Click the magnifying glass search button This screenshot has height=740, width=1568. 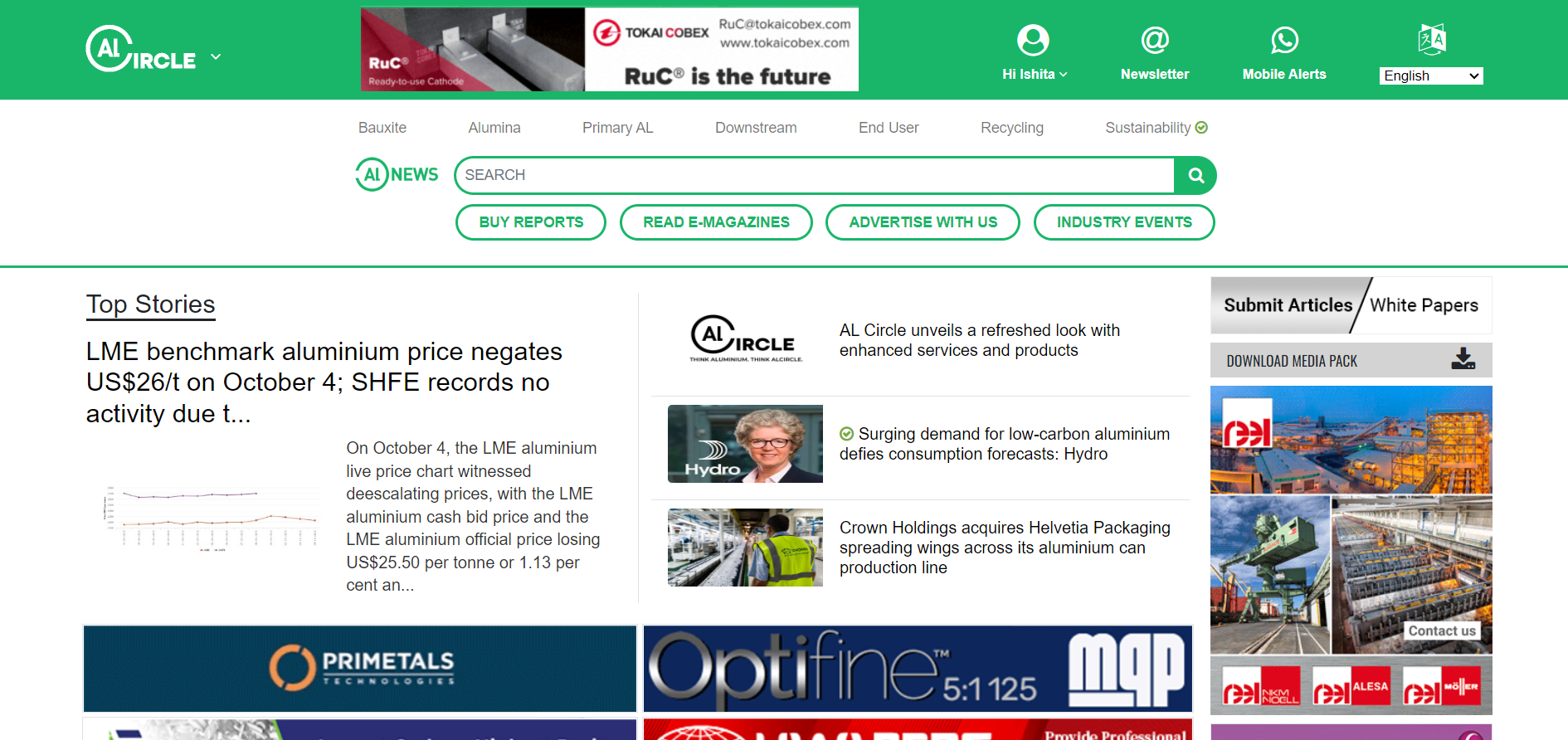tap(1195, 175)
